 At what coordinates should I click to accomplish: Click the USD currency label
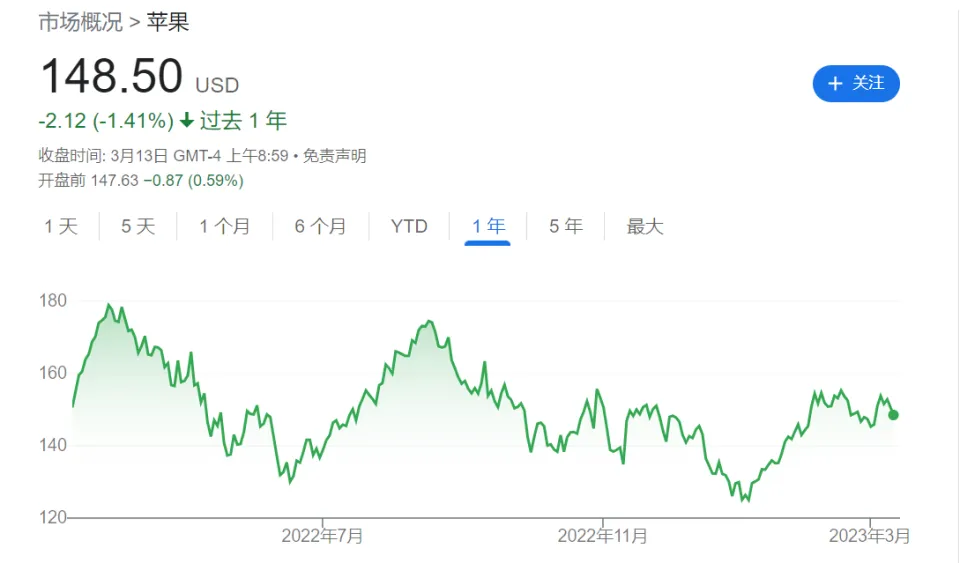(x=217, y=85)
